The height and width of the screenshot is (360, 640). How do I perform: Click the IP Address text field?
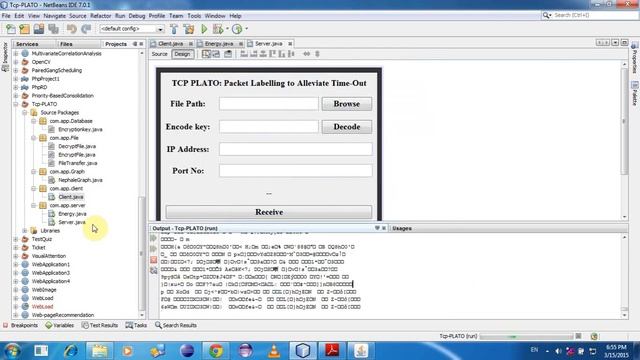pyautogui.click(x=296, y=149)
